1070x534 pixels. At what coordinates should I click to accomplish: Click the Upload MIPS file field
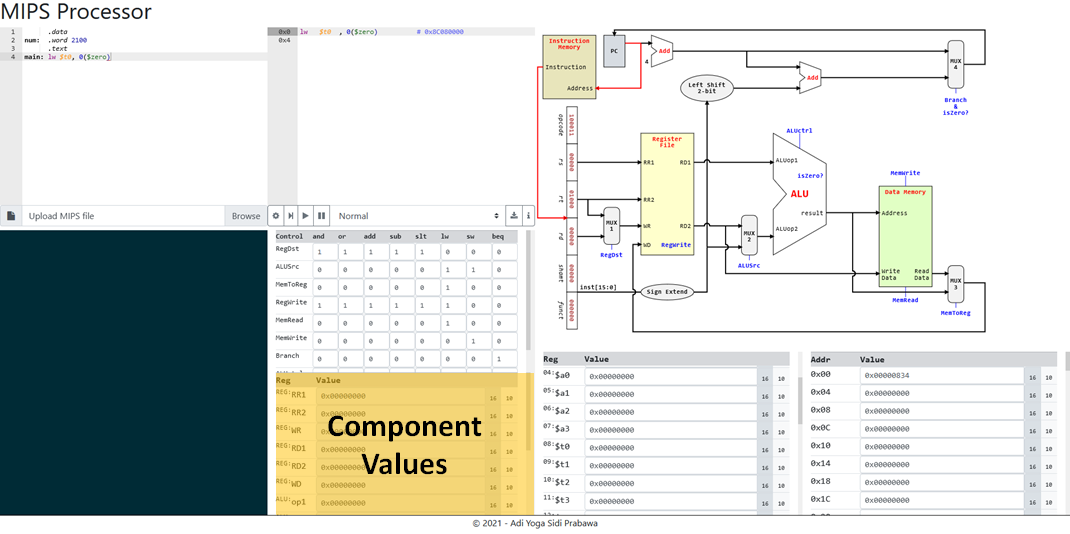point(123,216)
